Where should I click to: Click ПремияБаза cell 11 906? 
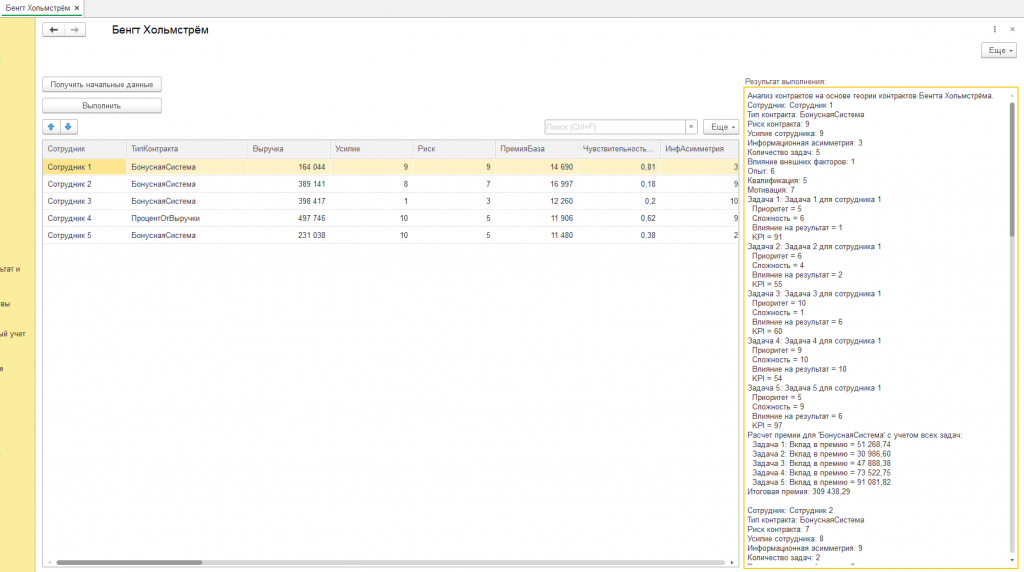[x=536, y=218]
